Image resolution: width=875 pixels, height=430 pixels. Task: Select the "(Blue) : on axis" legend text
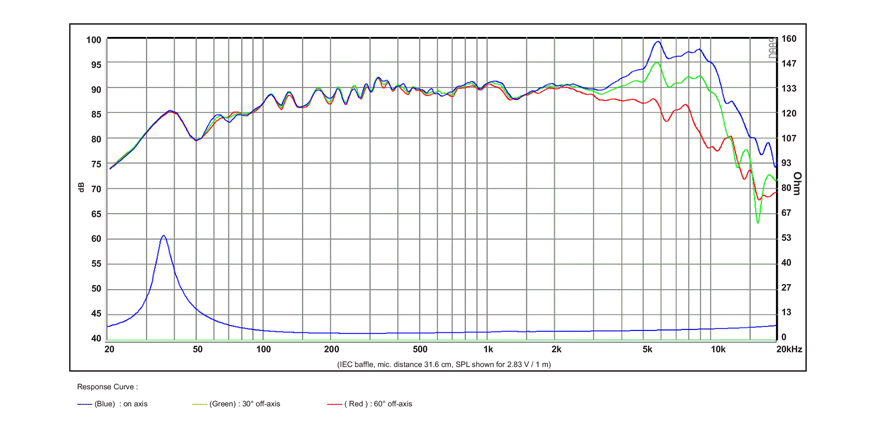(x=121, y=404)
